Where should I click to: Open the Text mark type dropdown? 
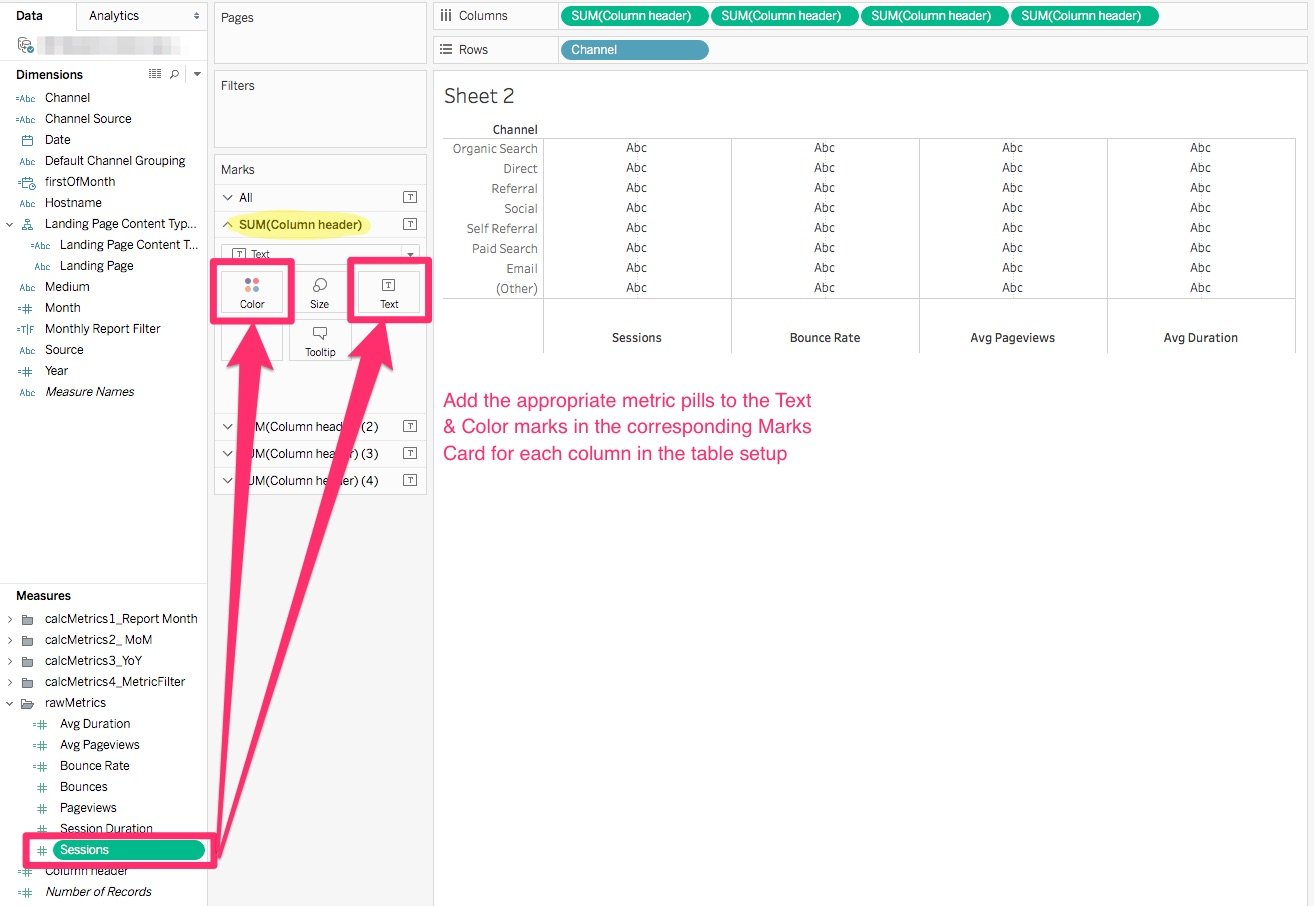coord(410,254)
